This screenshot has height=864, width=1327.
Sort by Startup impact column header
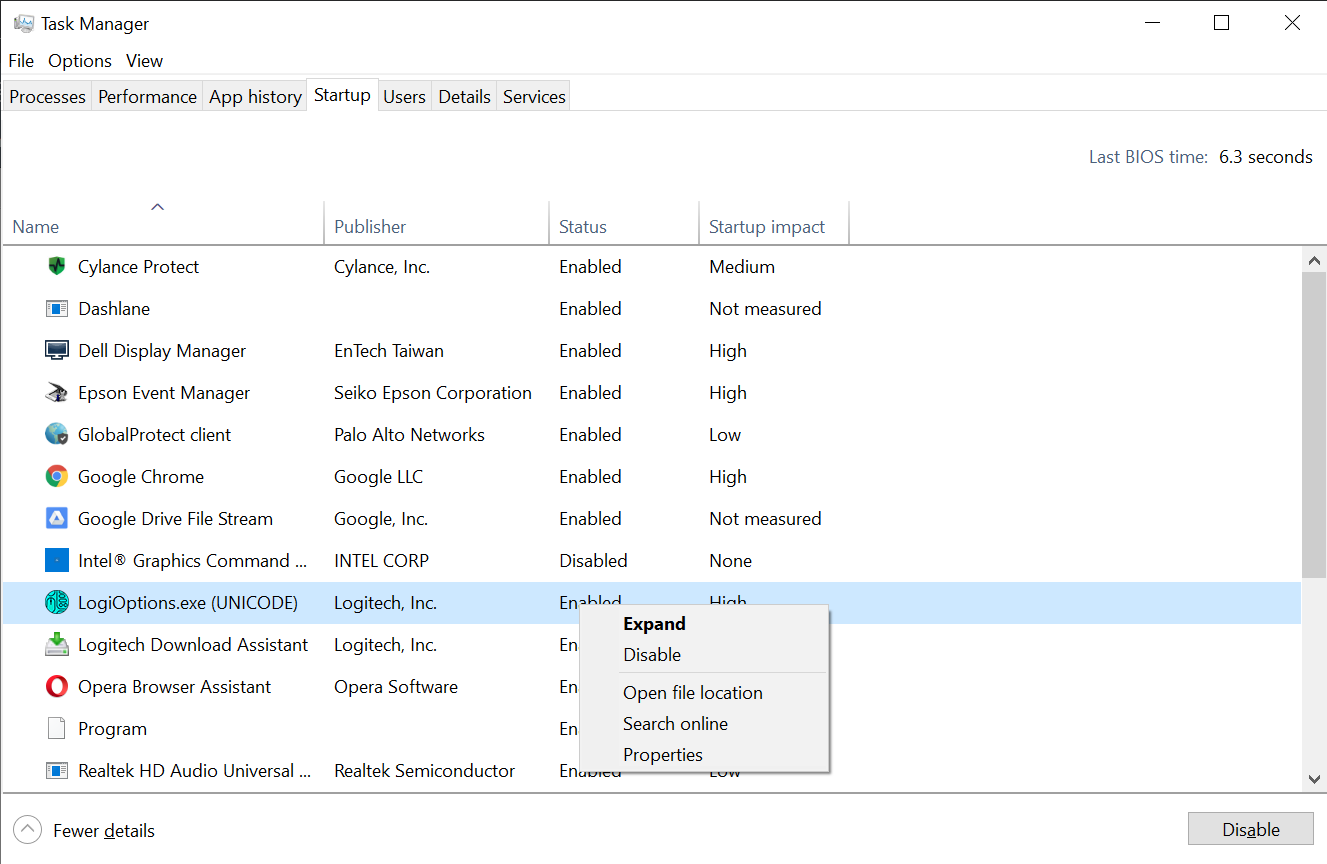pyautogui.click(x=766, y=227)
